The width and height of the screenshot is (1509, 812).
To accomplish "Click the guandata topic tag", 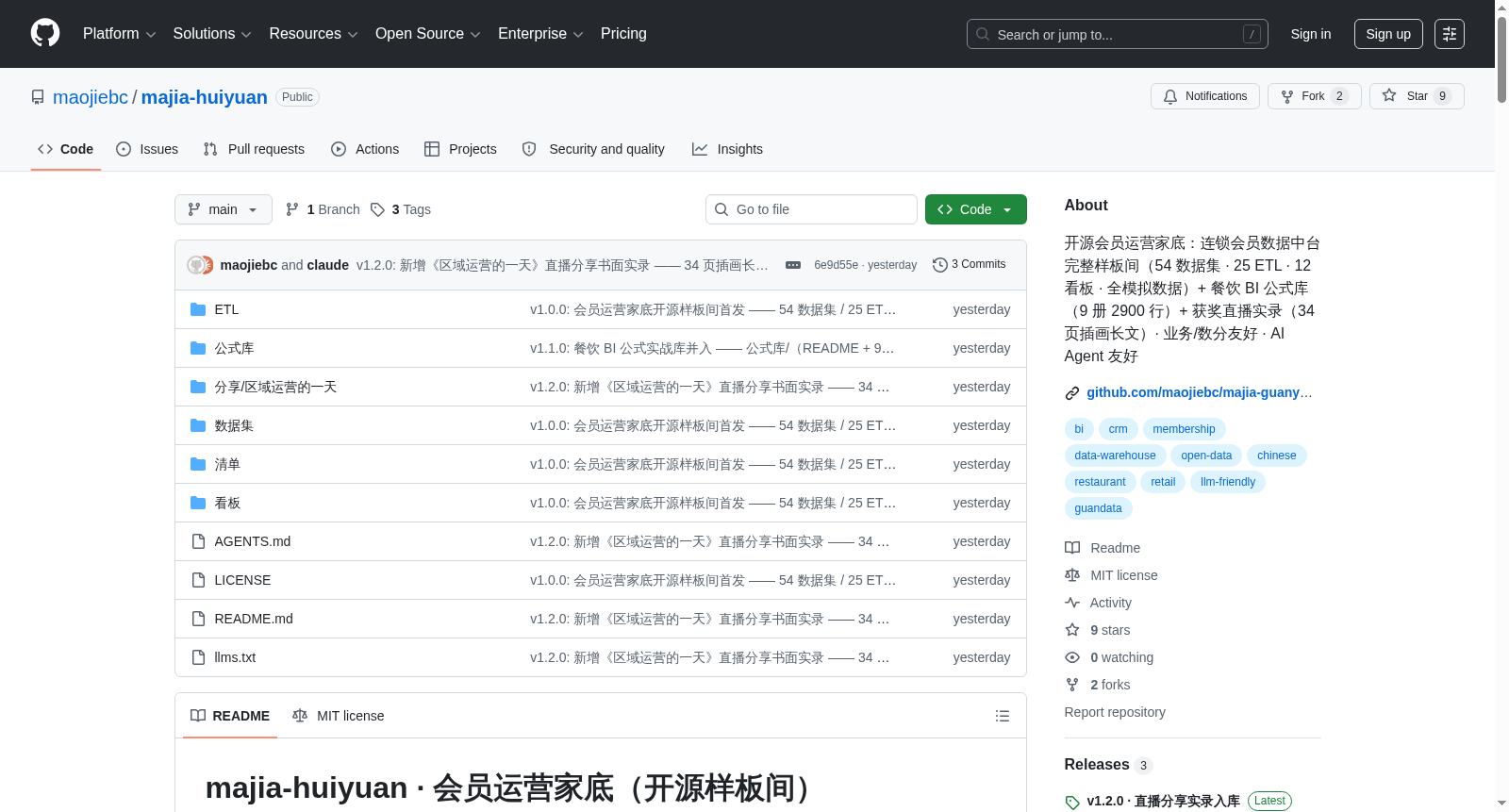I will 1099,508.
